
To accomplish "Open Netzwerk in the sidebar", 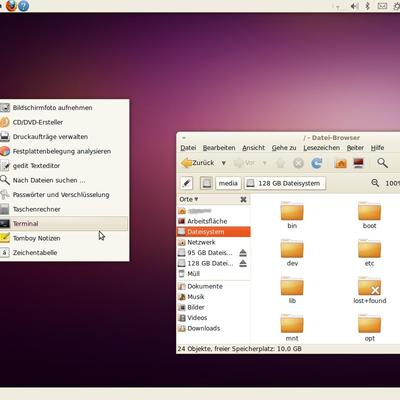I will tap(213, 242).
